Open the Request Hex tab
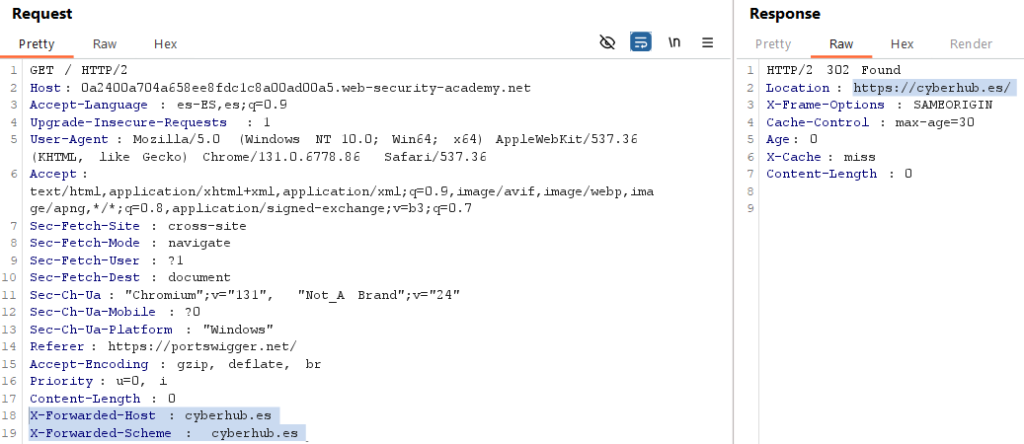Screen dimensions: 1024x444 pos(165,44)
